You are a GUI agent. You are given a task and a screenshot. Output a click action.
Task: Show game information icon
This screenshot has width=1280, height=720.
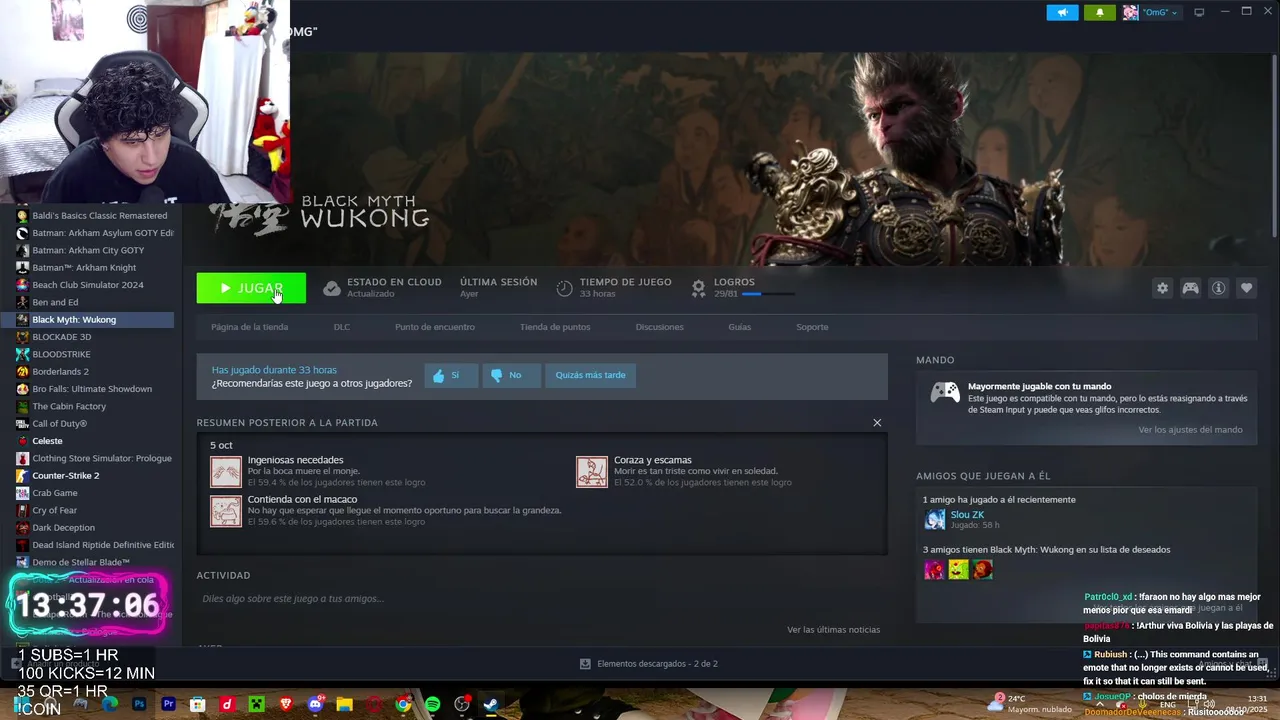tap(1218, 288)
